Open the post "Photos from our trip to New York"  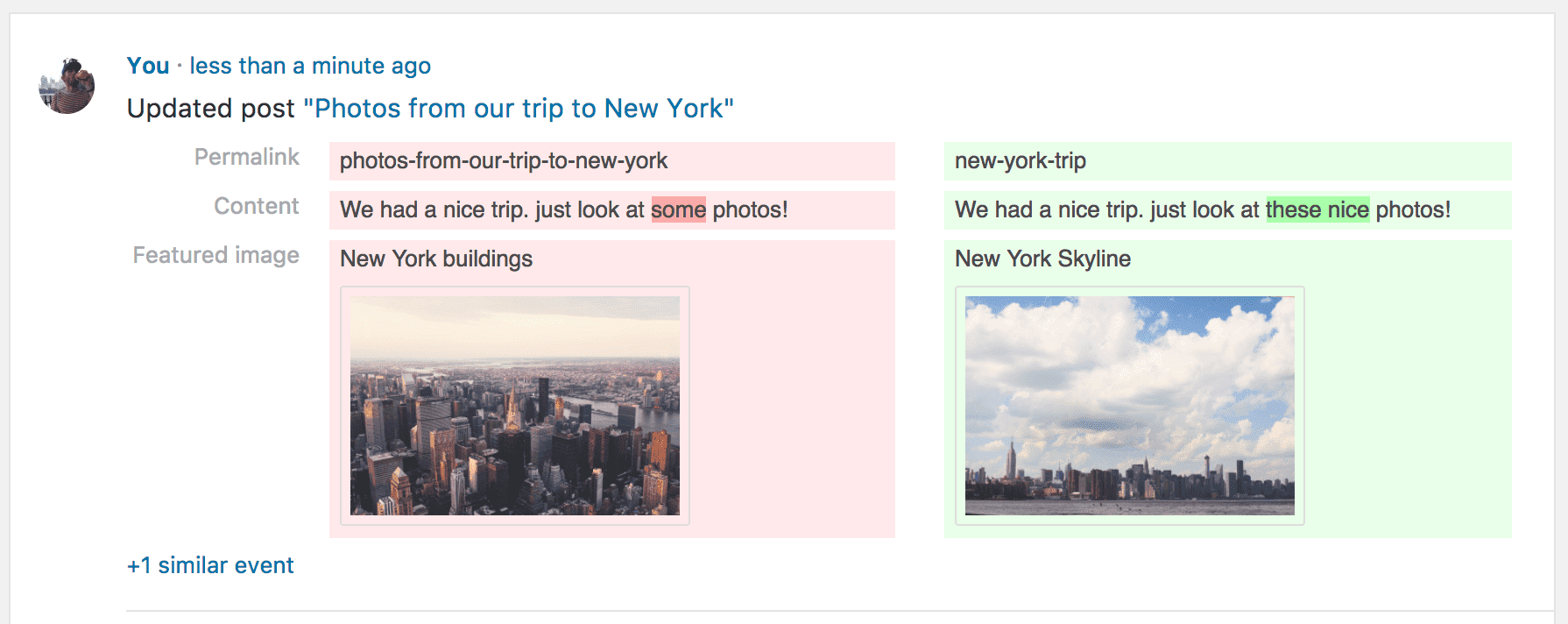518,108
